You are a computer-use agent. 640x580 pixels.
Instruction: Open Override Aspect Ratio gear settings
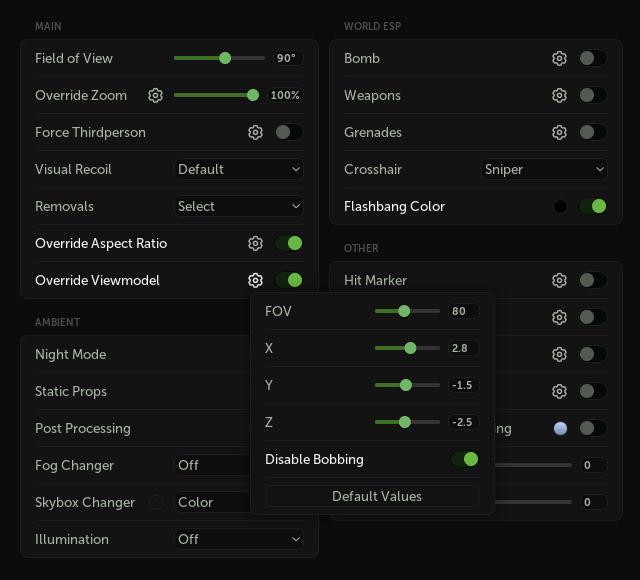point(255,244)
